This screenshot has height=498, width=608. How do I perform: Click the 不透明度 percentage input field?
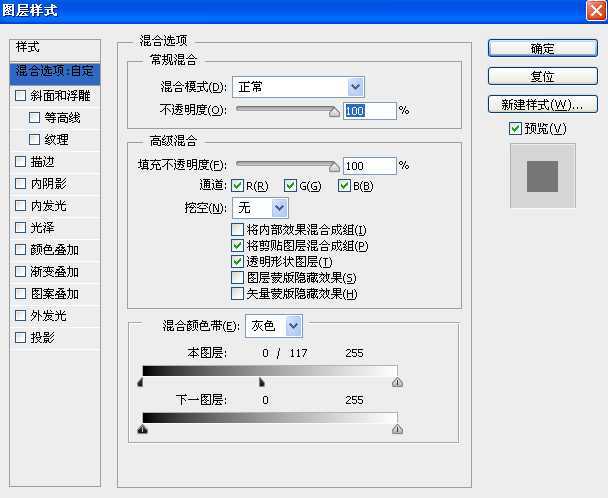pyautogui.click(x=369, y=111)
